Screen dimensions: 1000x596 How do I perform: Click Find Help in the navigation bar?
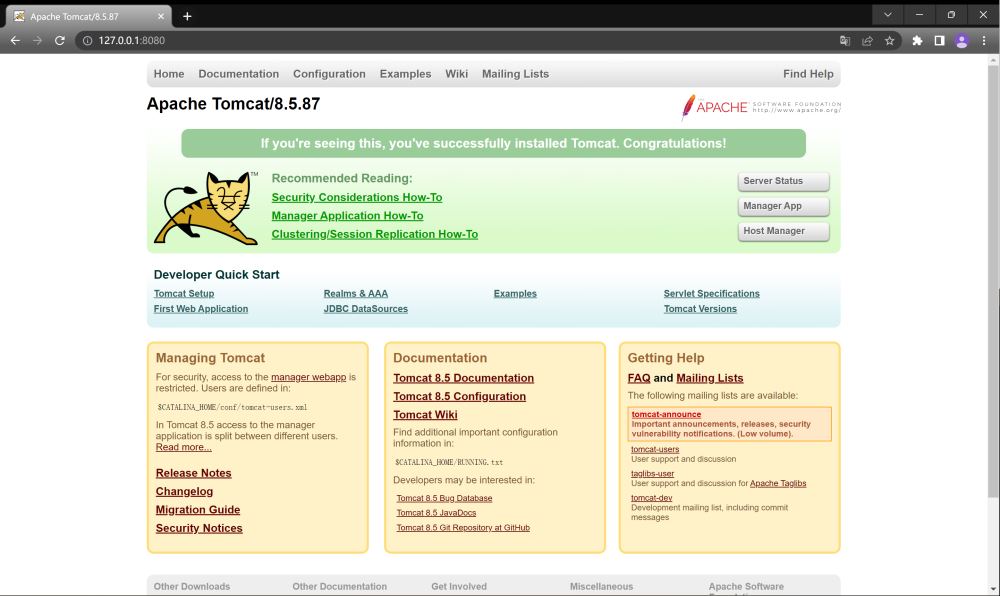click(x=808, y=74)
